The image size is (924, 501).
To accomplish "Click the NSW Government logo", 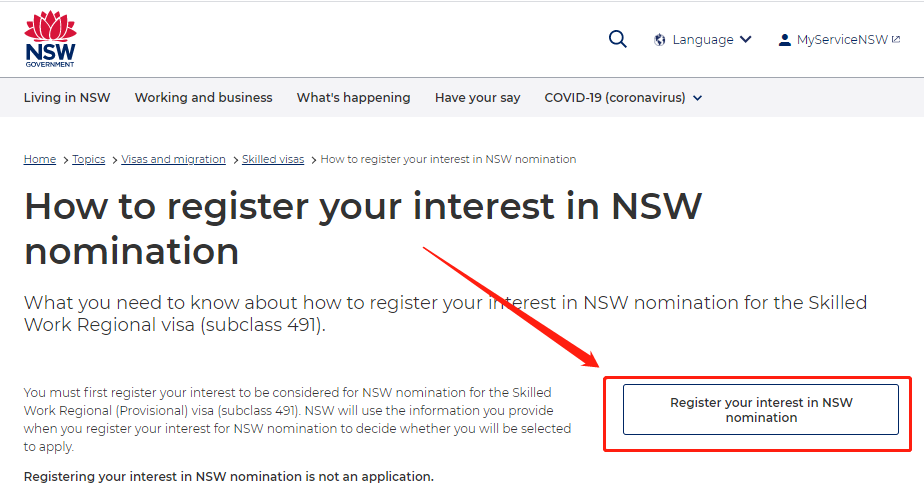I will 50,39.
